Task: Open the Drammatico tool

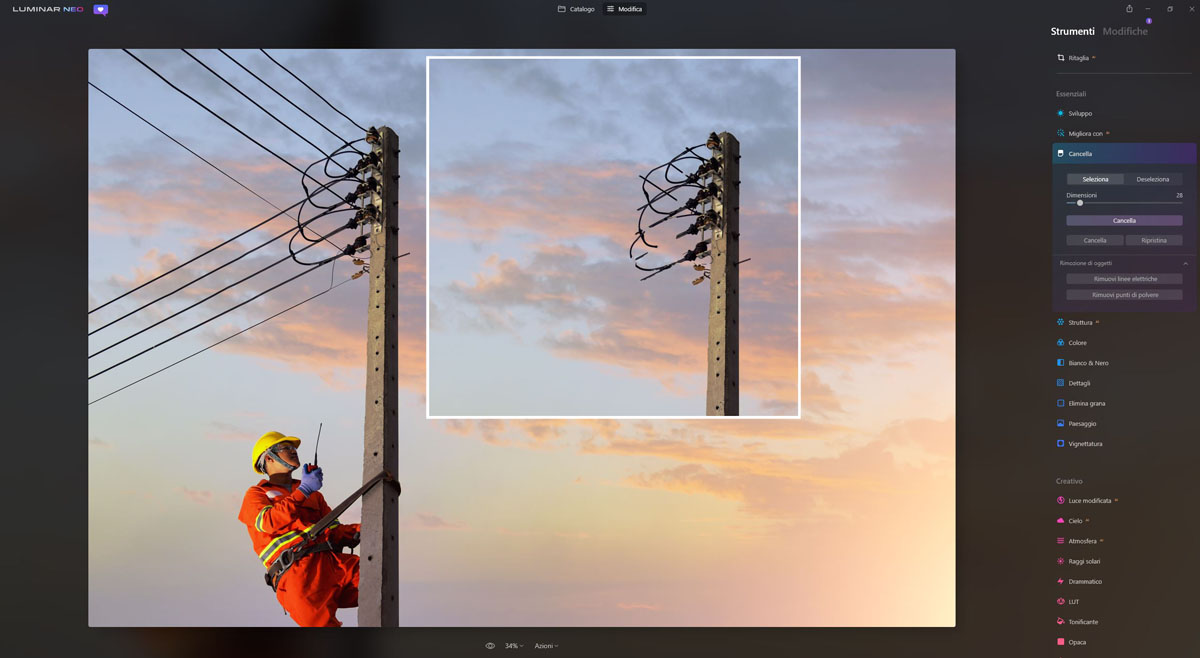Action: click(x=1084, y=581)
